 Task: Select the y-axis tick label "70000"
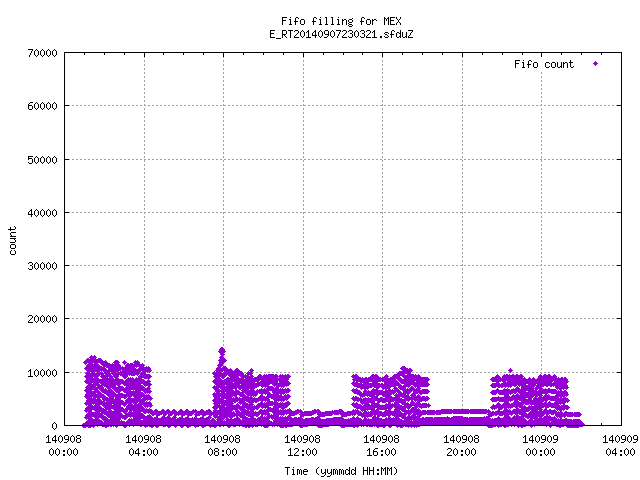42,53
